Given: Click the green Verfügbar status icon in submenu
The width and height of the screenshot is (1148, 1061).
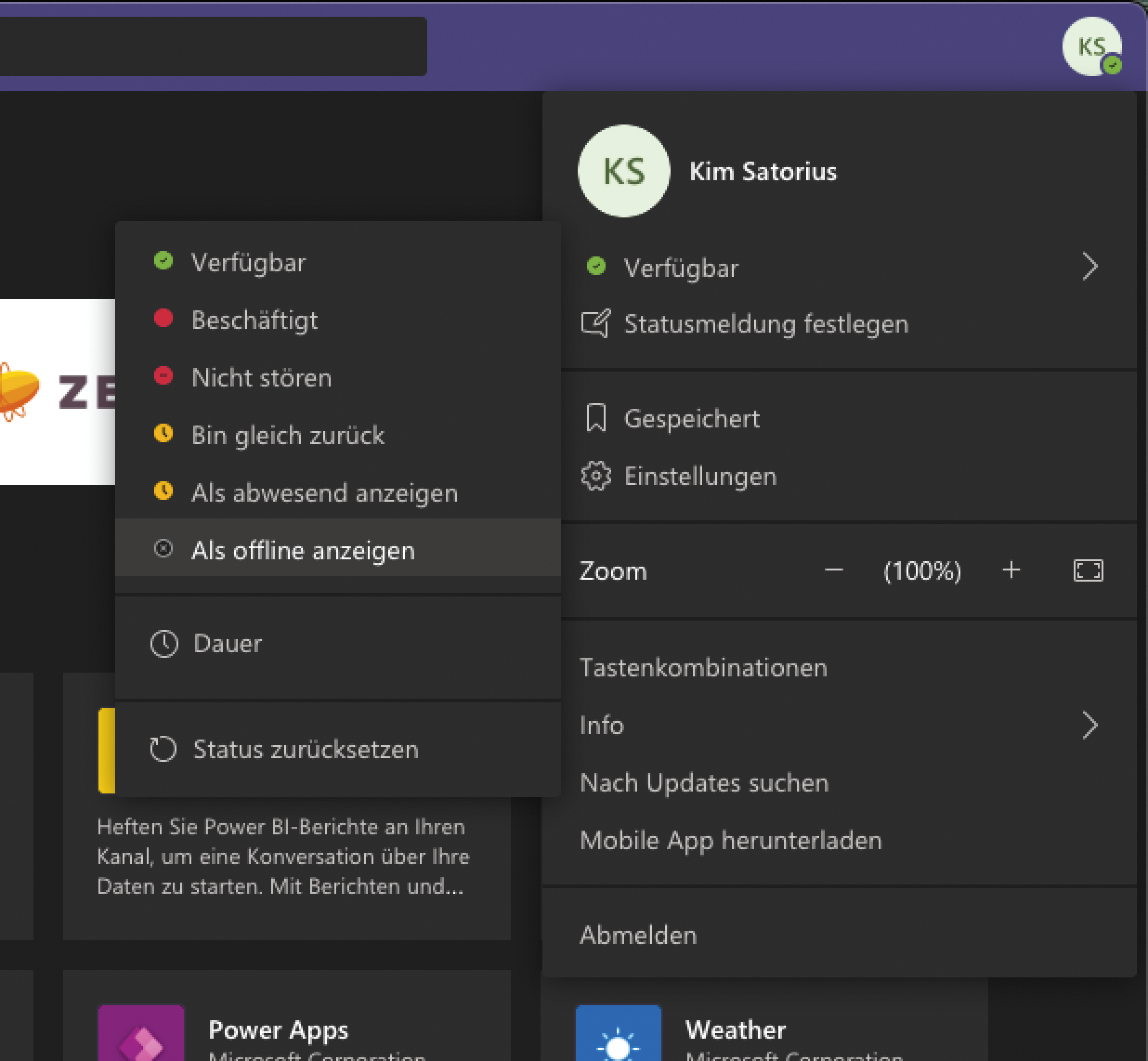Looking at the screenshot, I should pos(163,261).
